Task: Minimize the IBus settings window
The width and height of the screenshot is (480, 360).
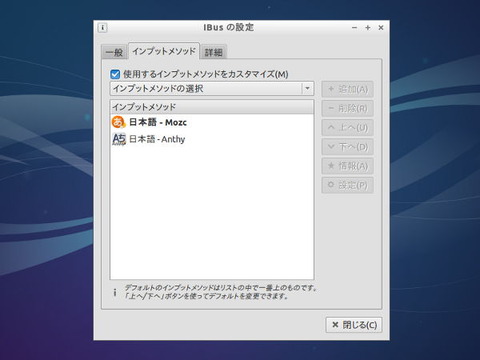Action: tap(355, 28)
